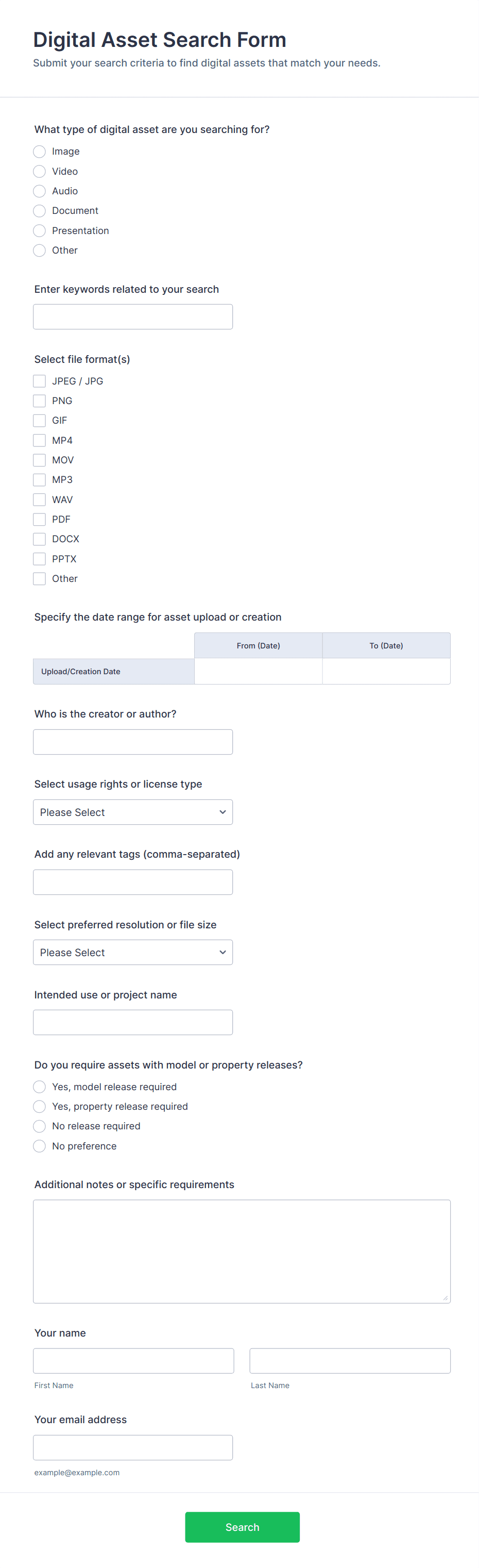479x1568 pixels.
Task: Click the To (Date) upload cell
Action: pyautogui.click(x=386, y=672)
